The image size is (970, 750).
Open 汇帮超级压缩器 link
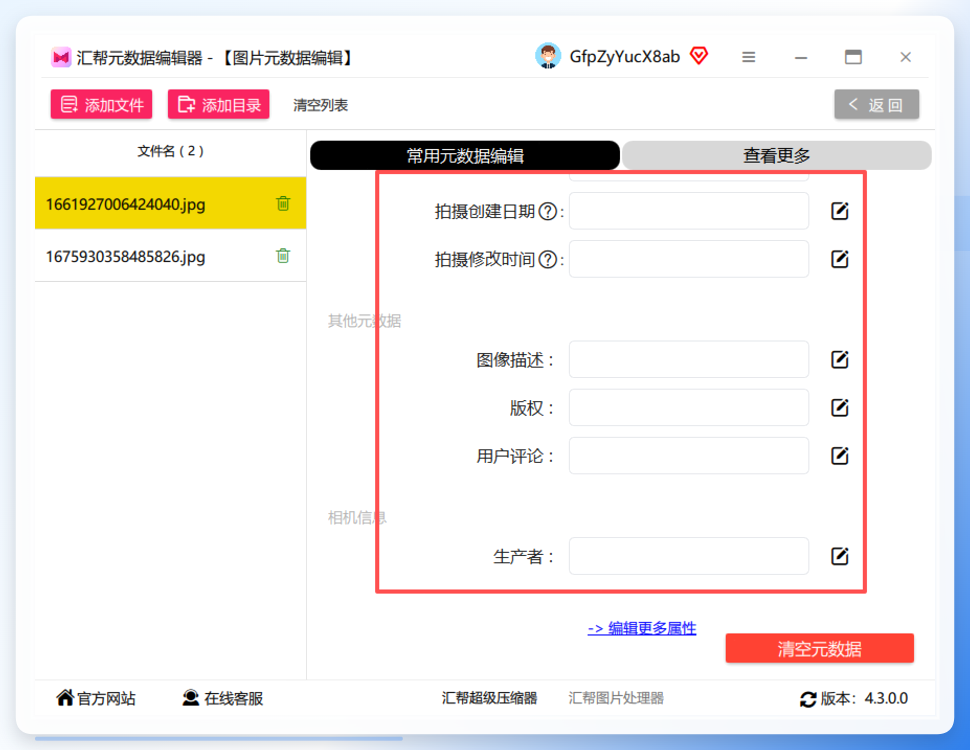click(489, 699)
